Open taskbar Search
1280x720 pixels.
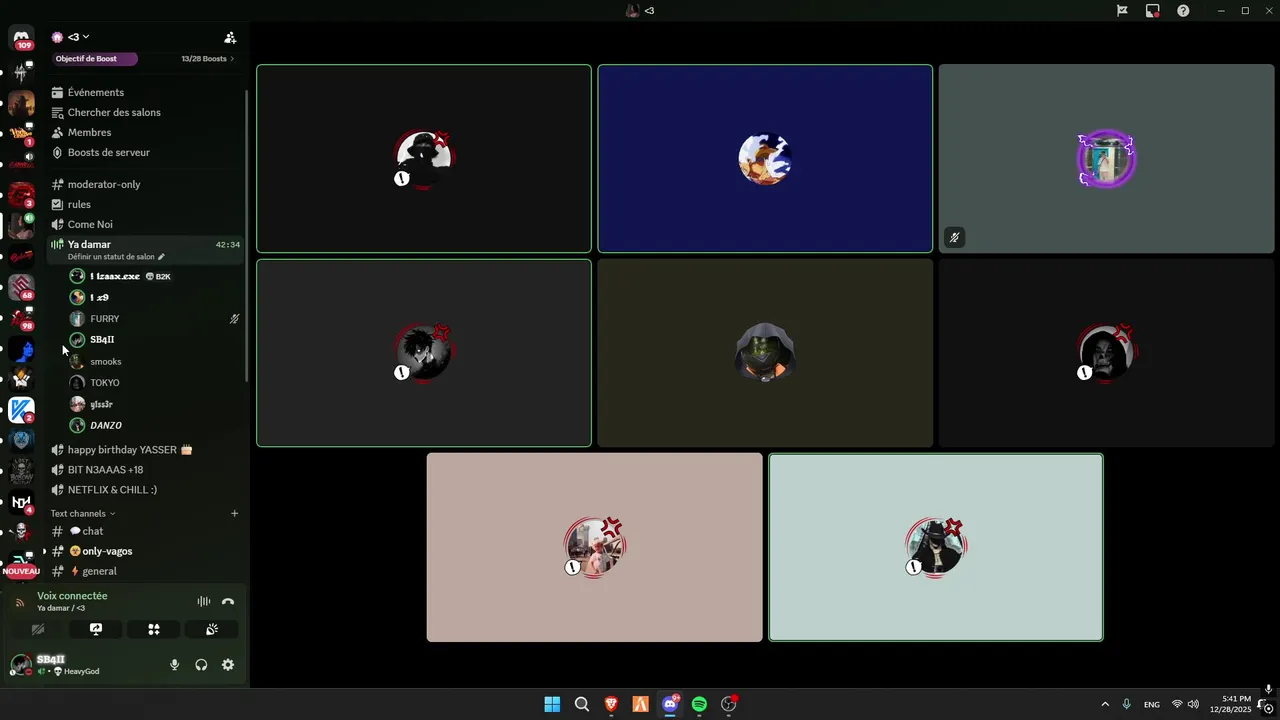(x=582, y=704)
